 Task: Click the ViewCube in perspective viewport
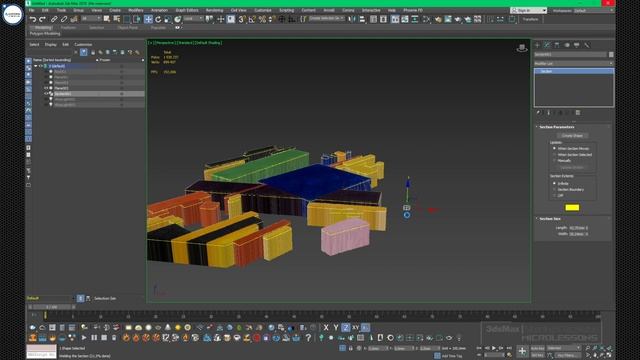pos(522,48)
